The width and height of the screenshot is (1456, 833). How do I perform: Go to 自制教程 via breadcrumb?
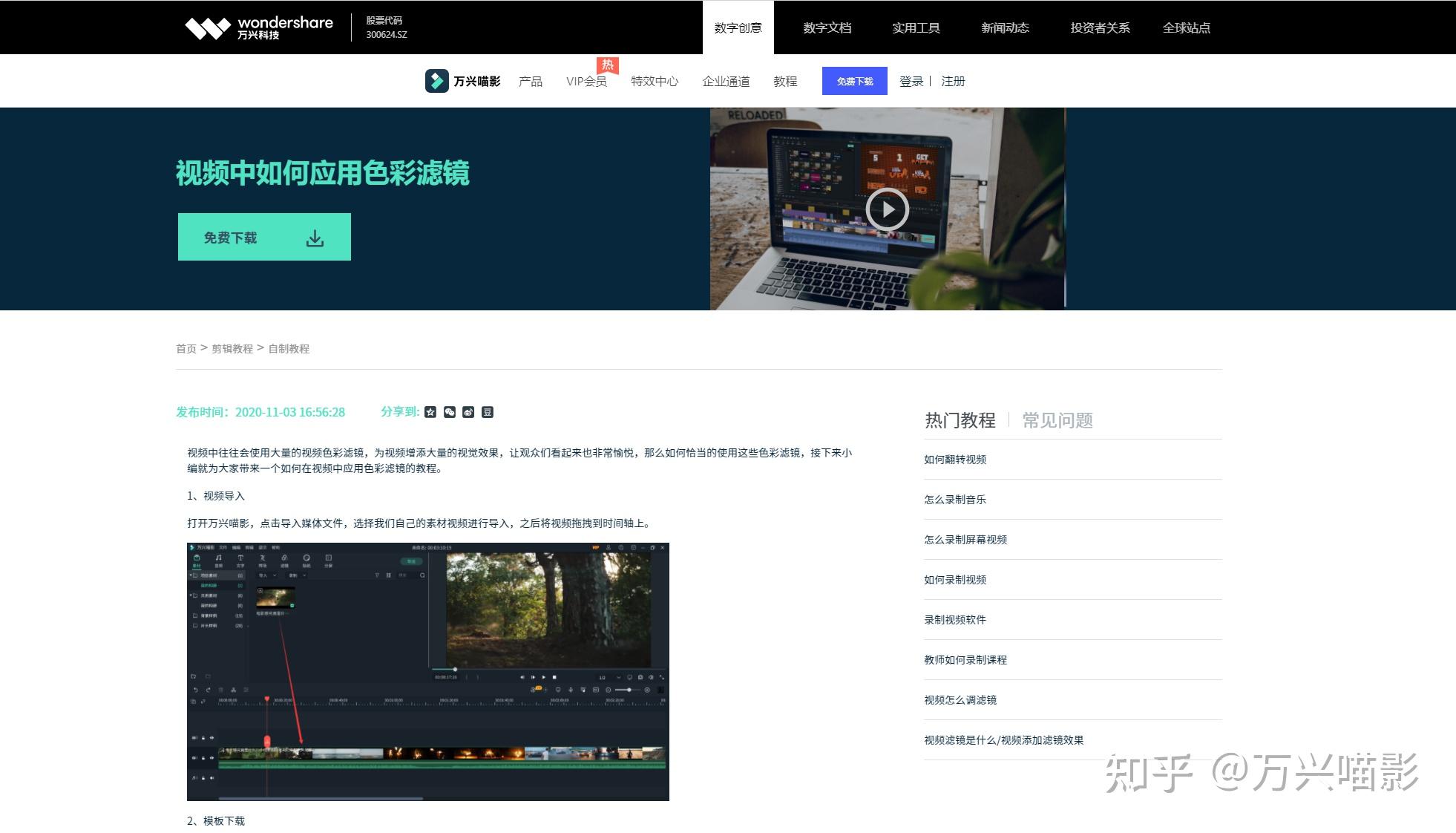[289, 348]
